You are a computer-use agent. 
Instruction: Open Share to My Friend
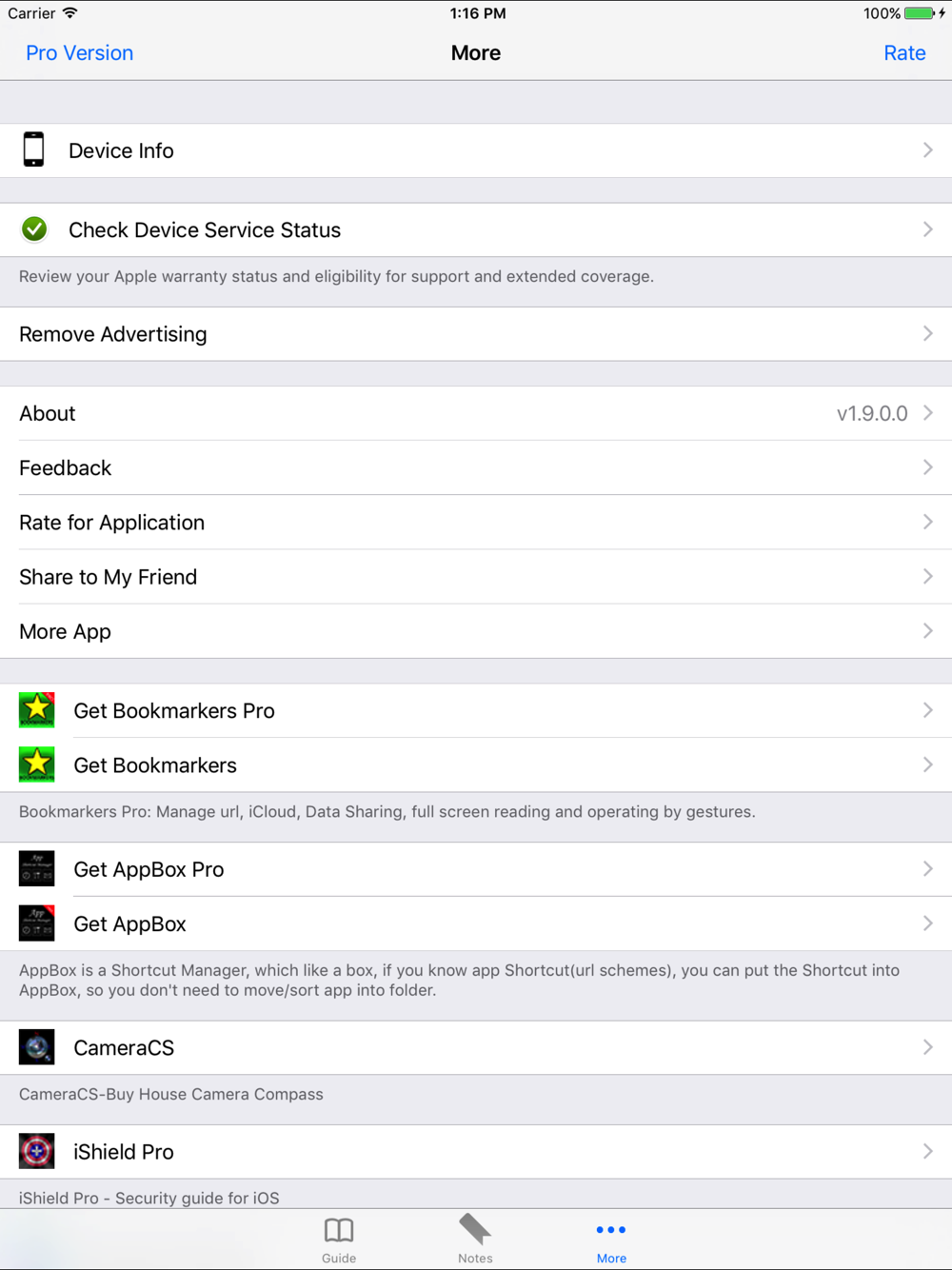[476, 577]
